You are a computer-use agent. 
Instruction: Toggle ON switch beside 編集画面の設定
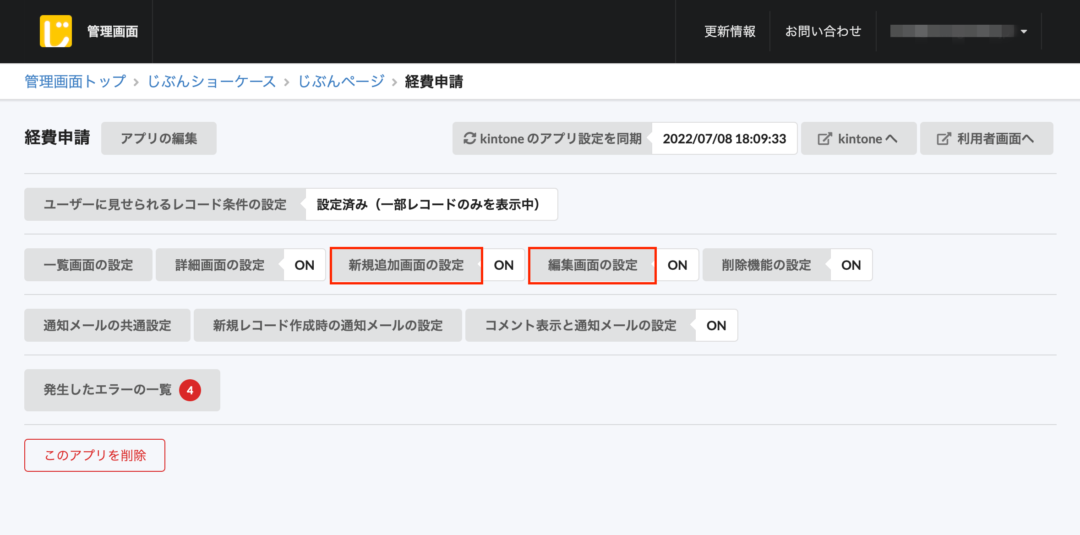[677, 265]
